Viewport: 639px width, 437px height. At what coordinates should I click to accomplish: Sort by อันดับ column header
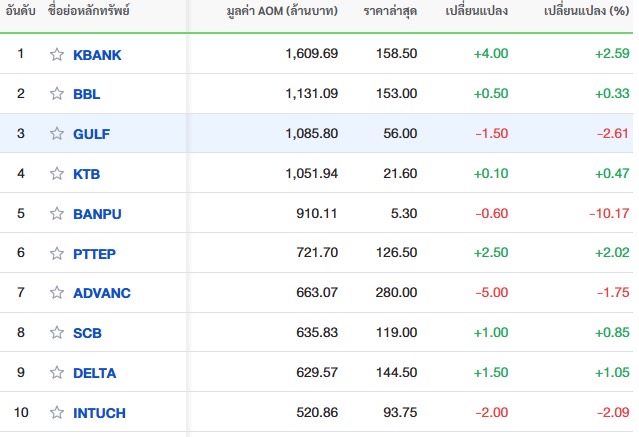[x=20, y=10]
